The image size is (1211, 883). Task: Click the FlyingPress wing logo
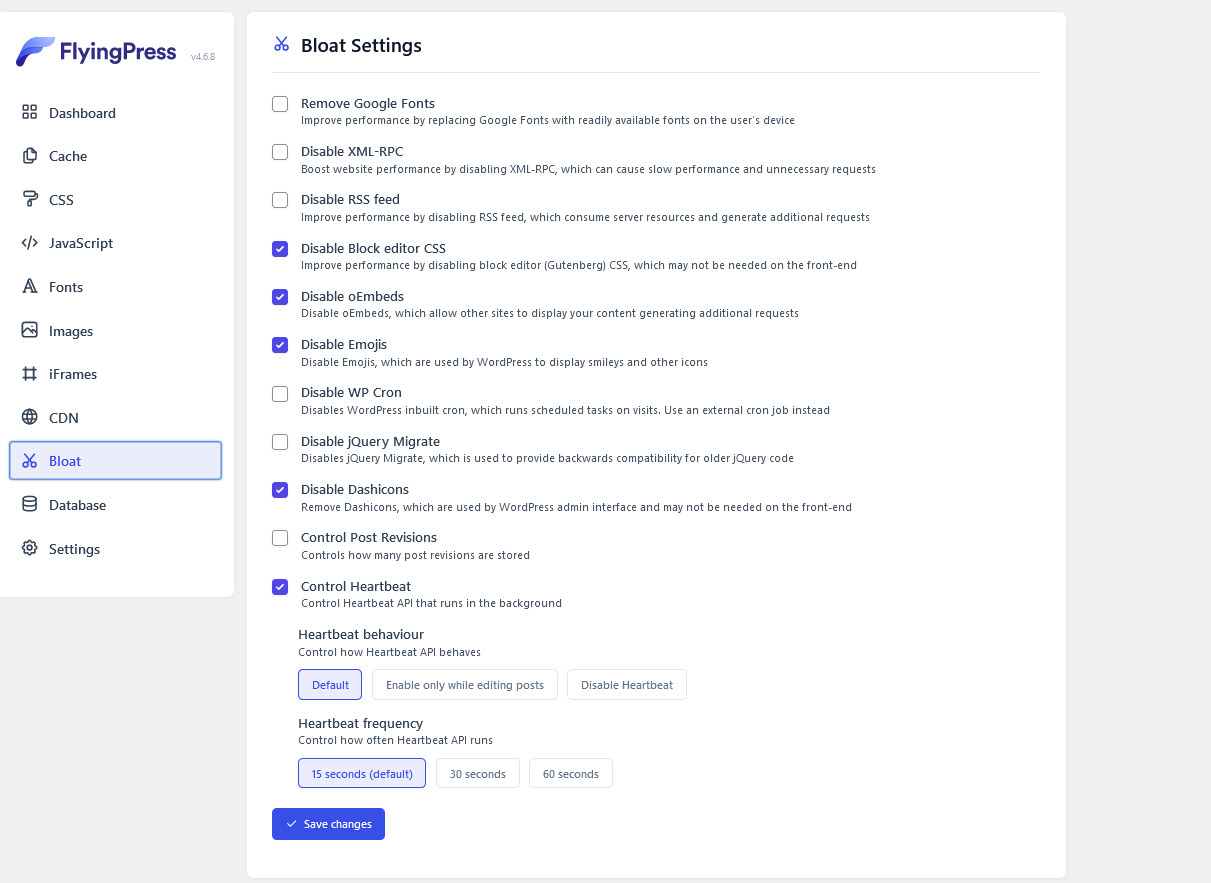click(35, 52)
